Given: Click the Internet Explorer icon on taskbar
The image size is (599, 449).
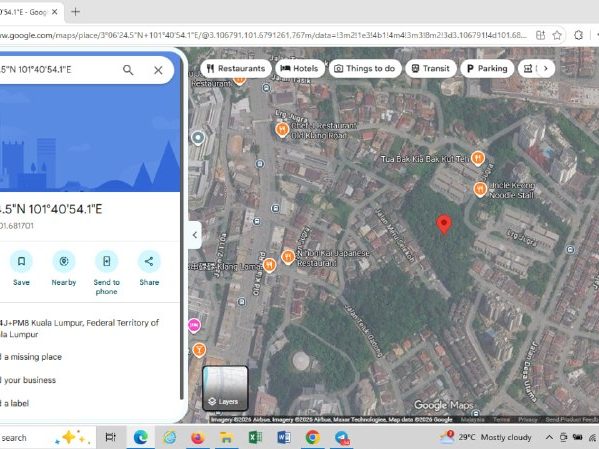Looking at the screenshot, I should pyautogui.click(x=170, y=437).
